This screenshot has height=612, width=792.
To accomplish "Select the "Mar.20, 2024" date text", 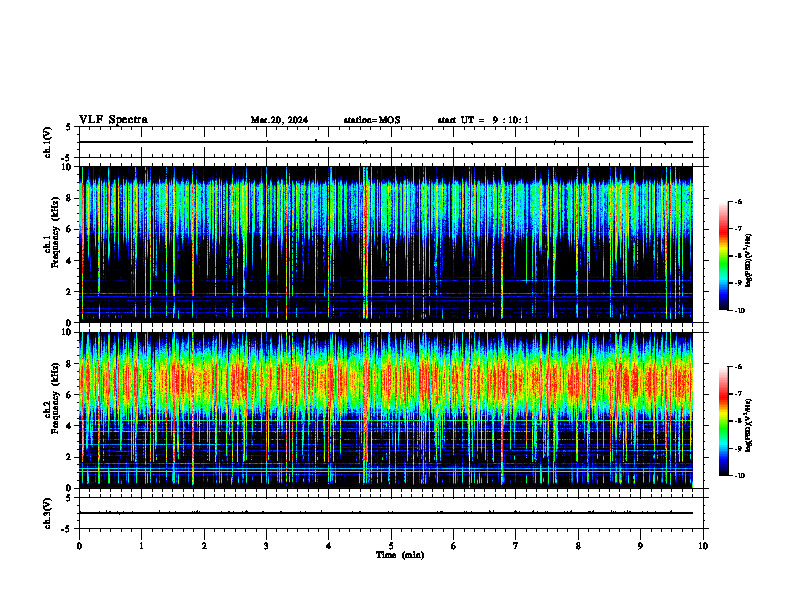I will click(x=279, y=120).
